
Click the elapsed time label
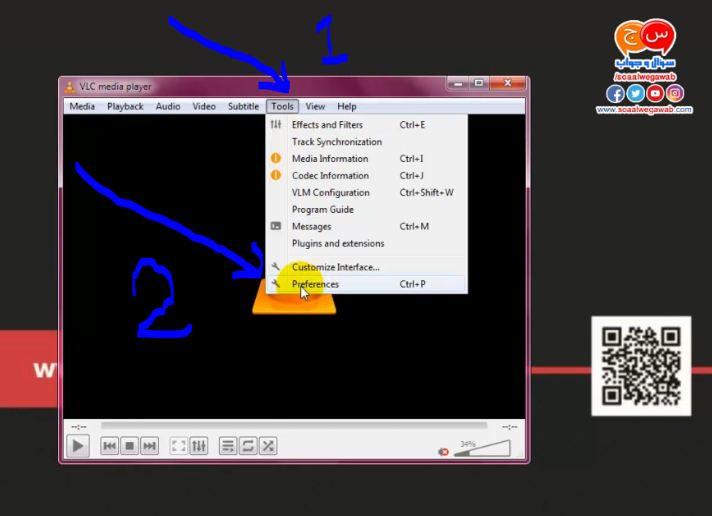pyautogui.click(x=79, y=427)
